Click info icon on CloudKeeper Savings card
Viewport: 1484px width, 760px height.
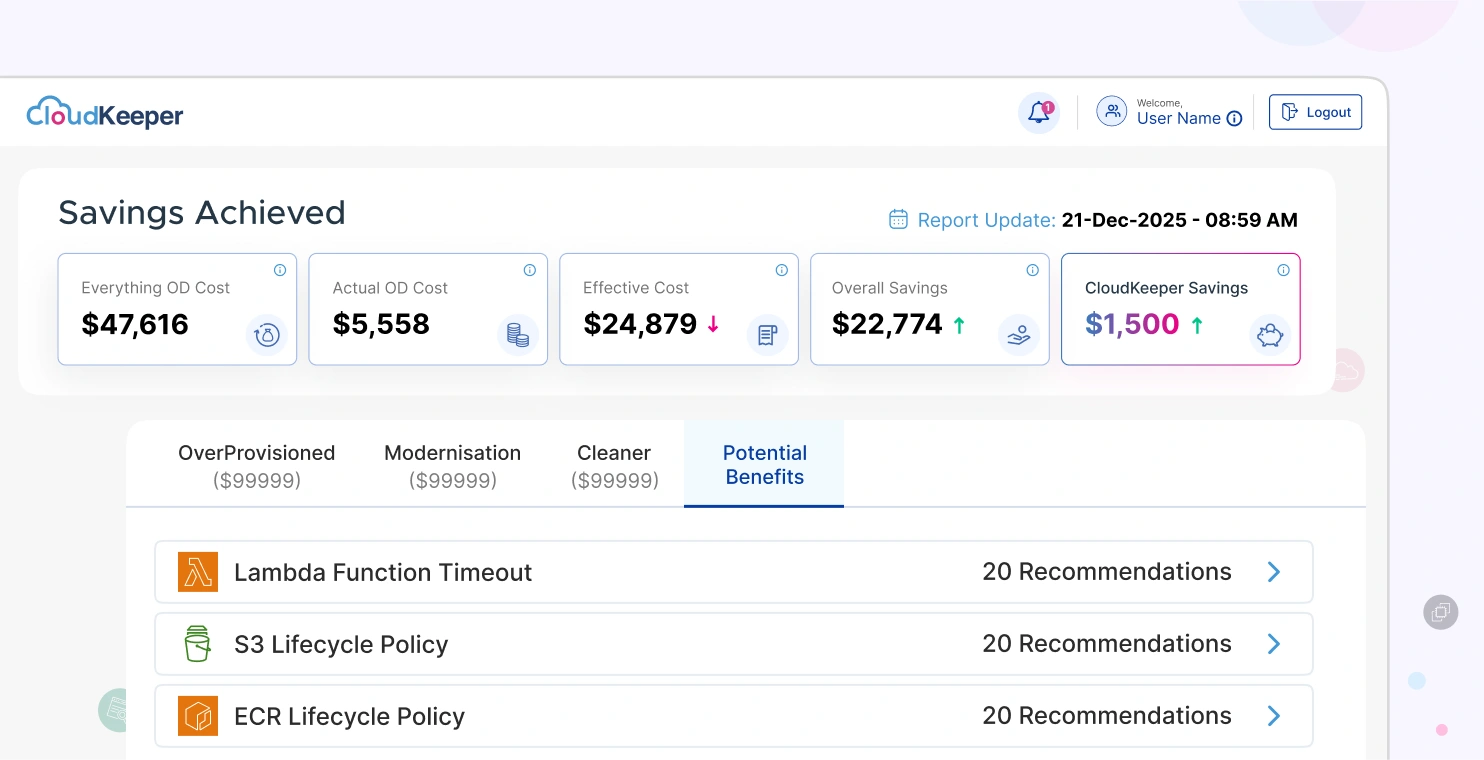click(x=1283, y=270)
